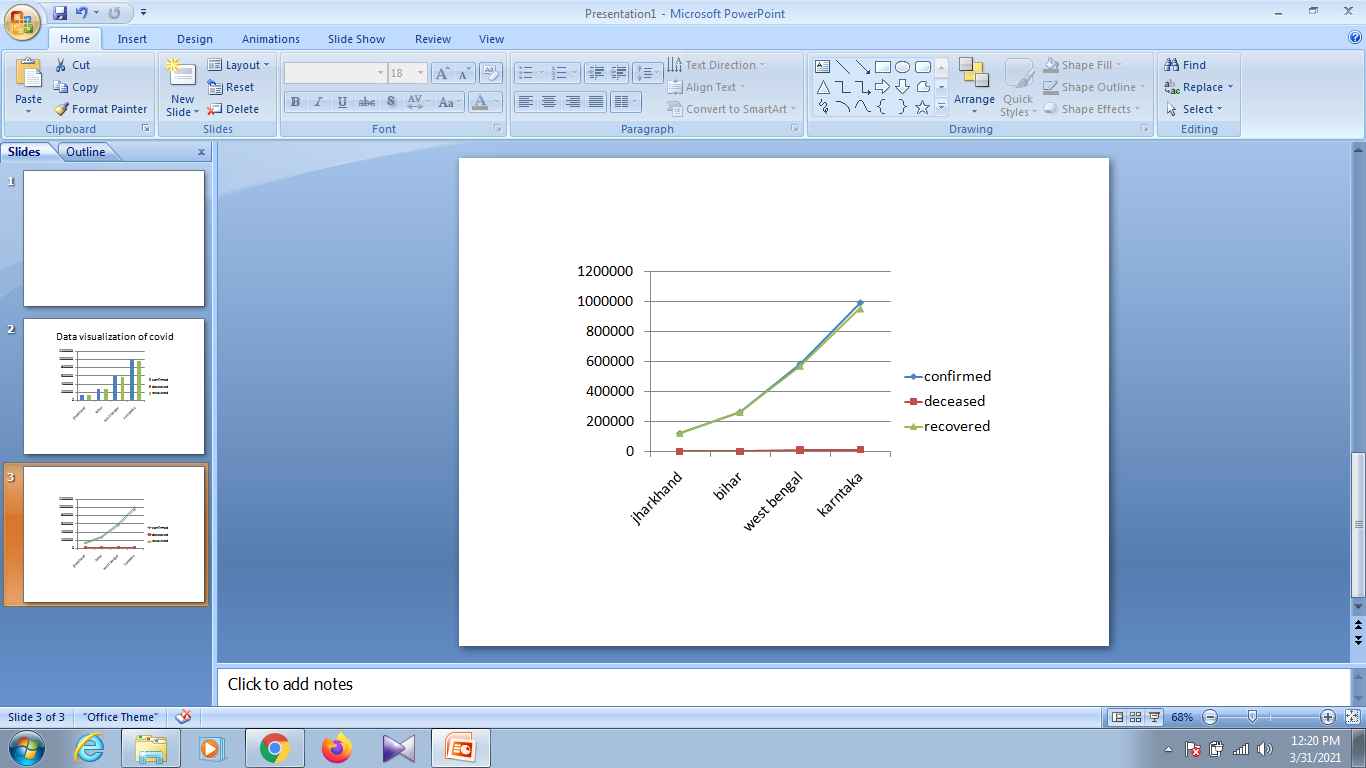Image resolution: width=1366 pixels, height=768 pixels.
Task: Toggle Underline formatting
Action: point(343,102)
